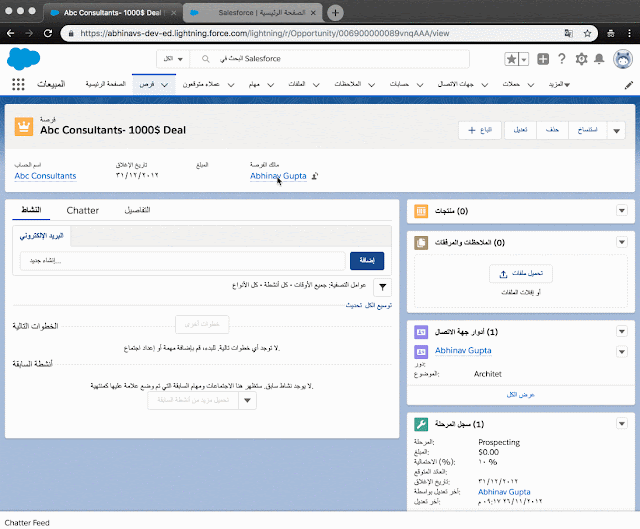Image resolution: width=640 pixels, height=529 pixels.
Task: Open Notes and Attachments actions dropdown
Action: point(622,242)
